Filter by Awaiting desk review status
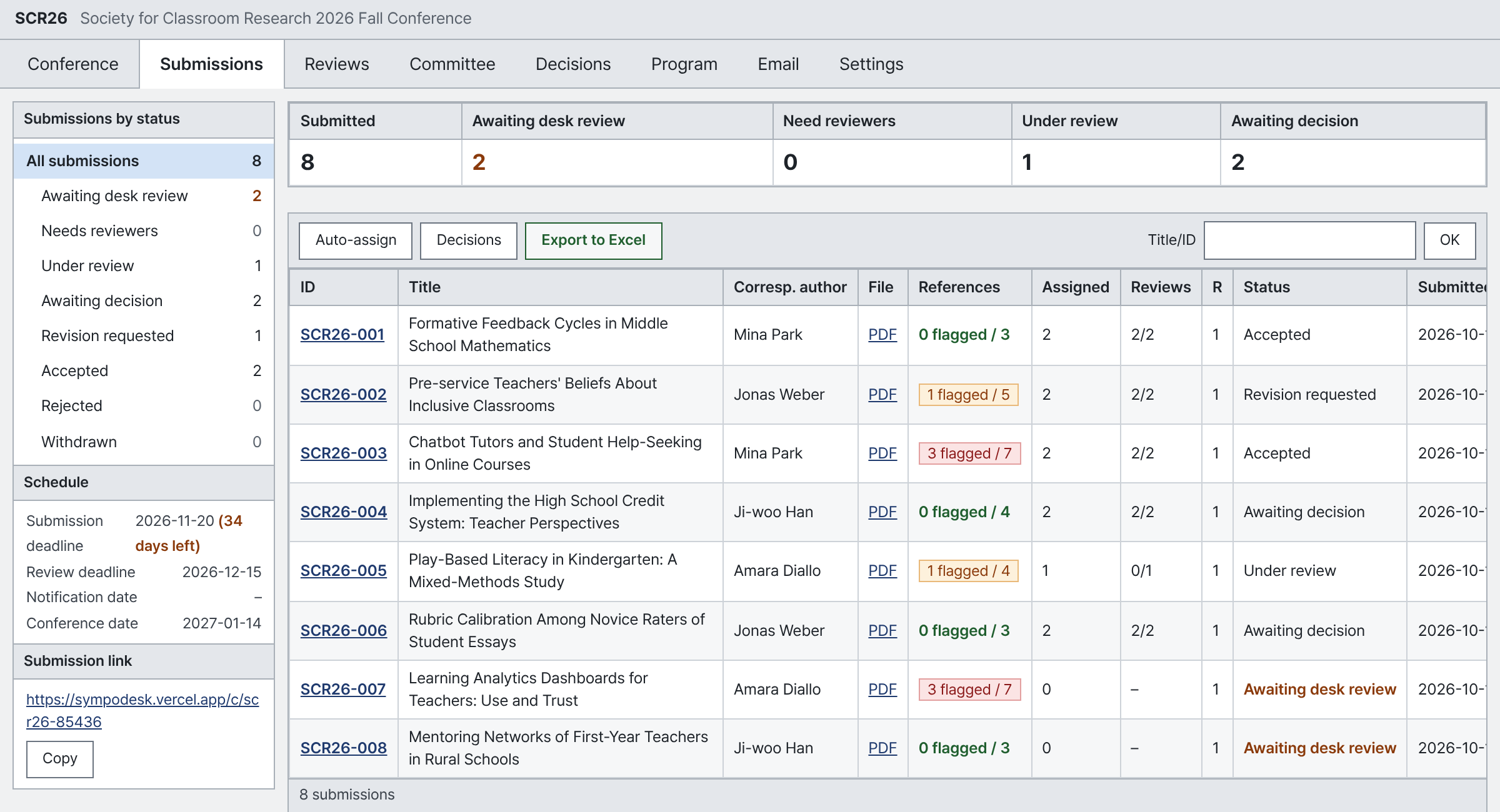 point(144,196)
